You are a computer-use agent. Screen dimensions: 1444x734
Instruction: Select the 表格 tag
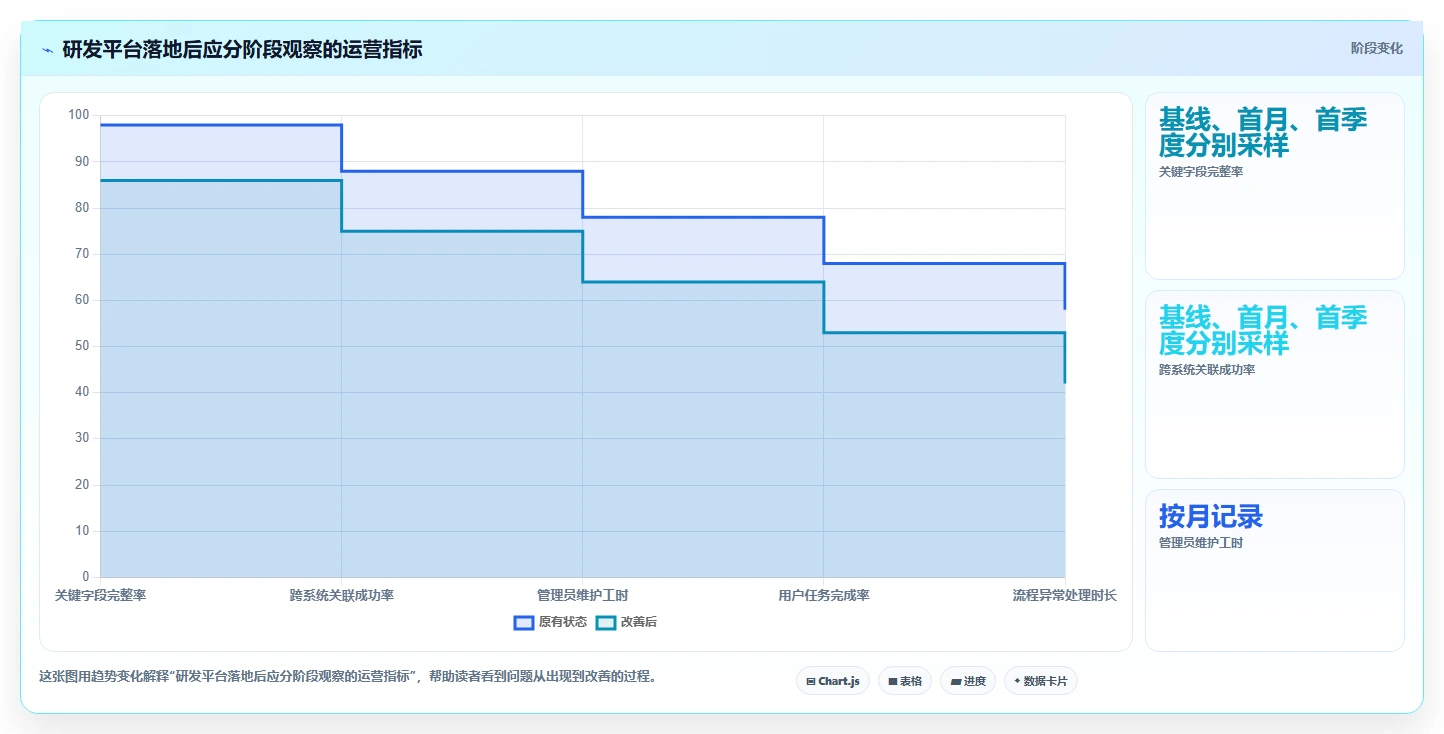(905, 681)
